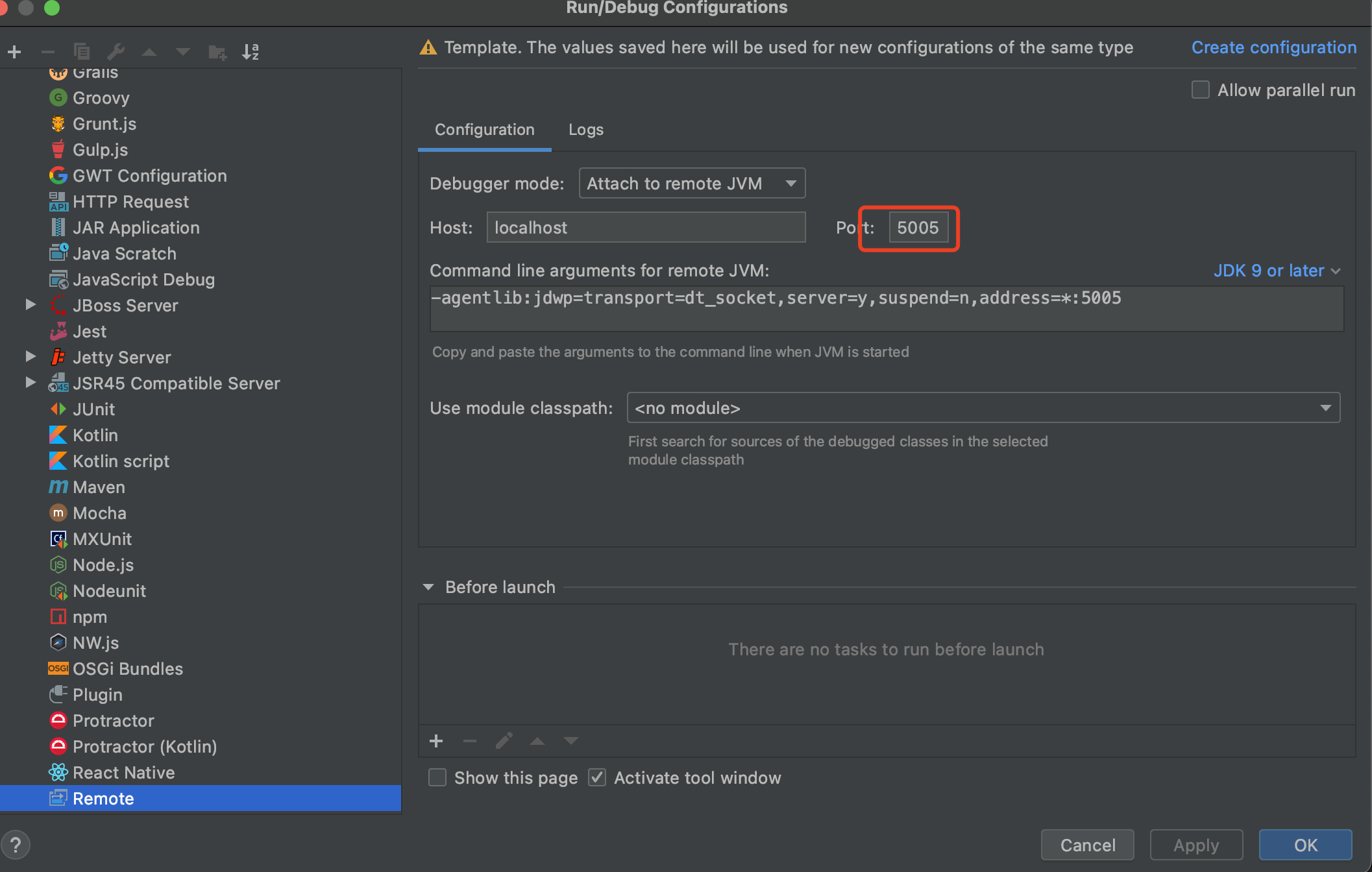Click the command line arguments text box
The image size is (1372, 872).
point(887,309)
